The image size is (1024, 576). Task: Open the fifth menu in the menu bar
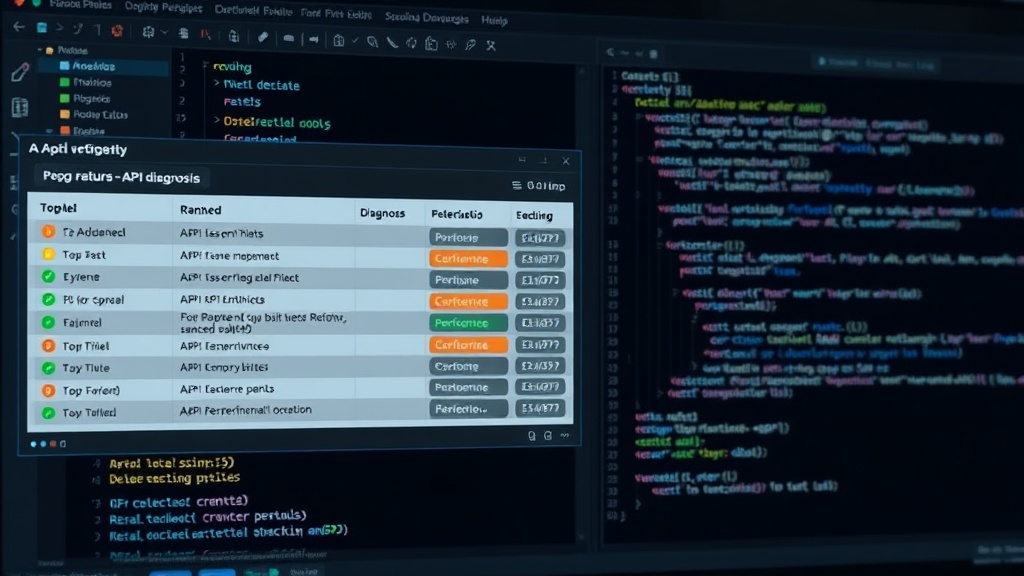tap(426, 18)
